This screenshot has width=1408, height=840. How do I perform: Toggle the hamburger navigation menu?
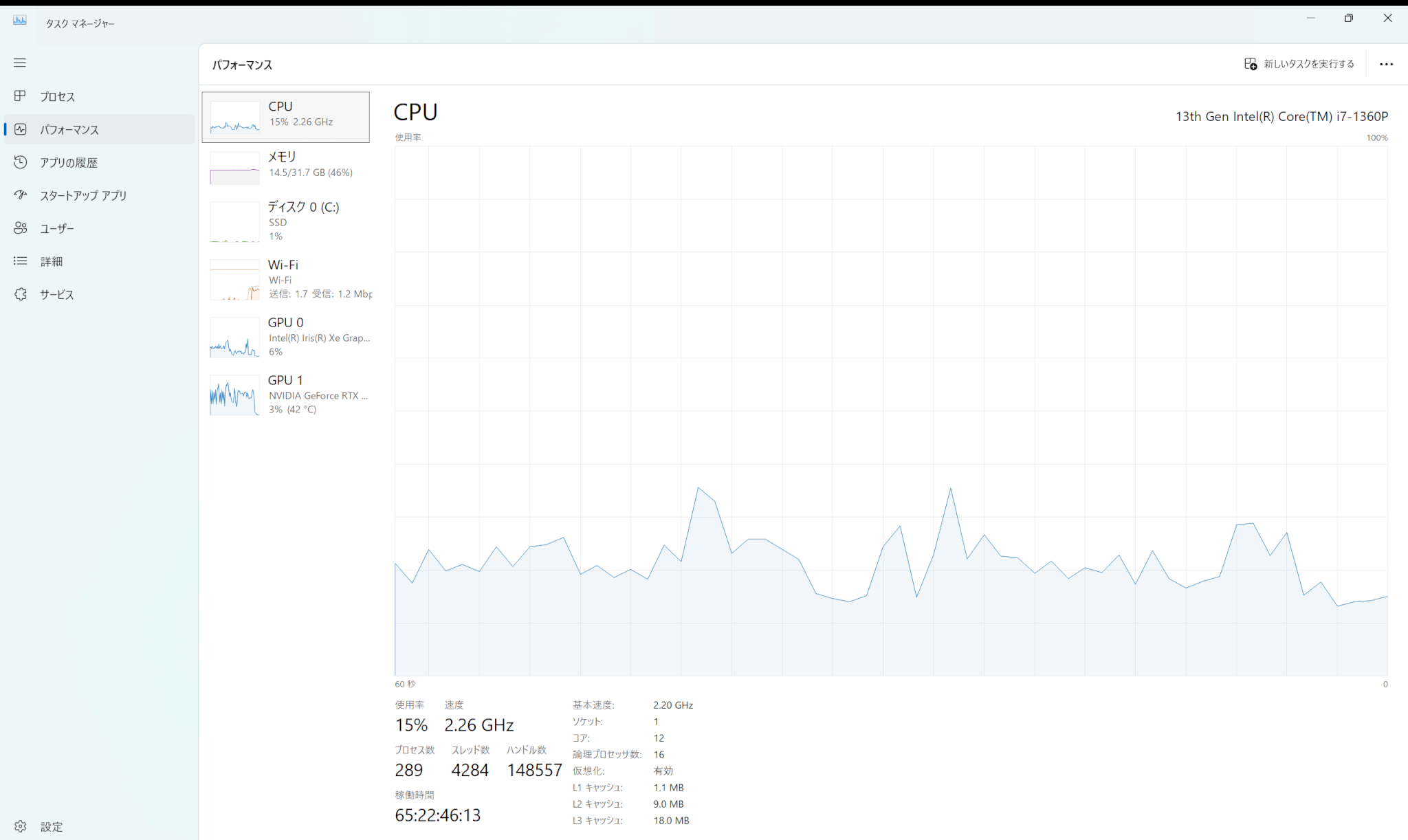coord(20,63)
